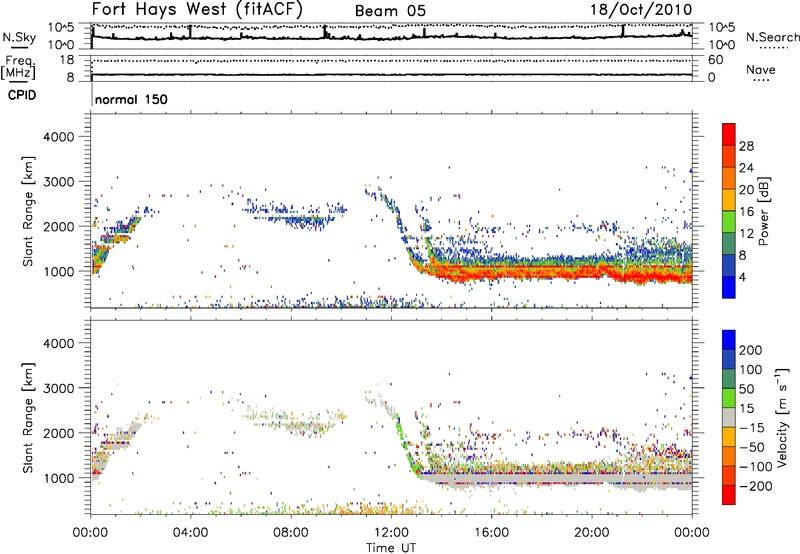Select the normal 150 CPID entry

tap(131, 99)
